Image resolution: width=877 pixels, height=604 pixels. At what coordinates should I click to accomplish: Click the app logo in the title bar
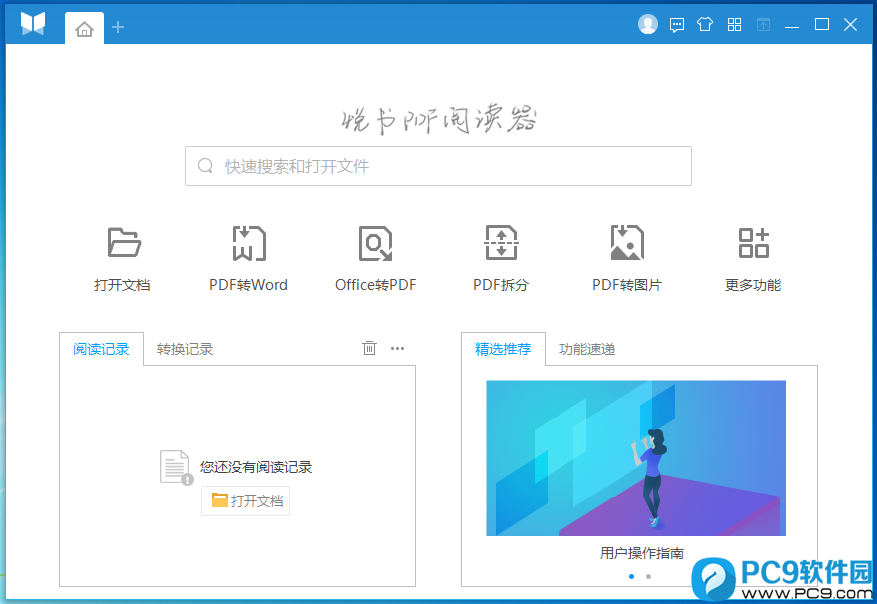(33, 23)
